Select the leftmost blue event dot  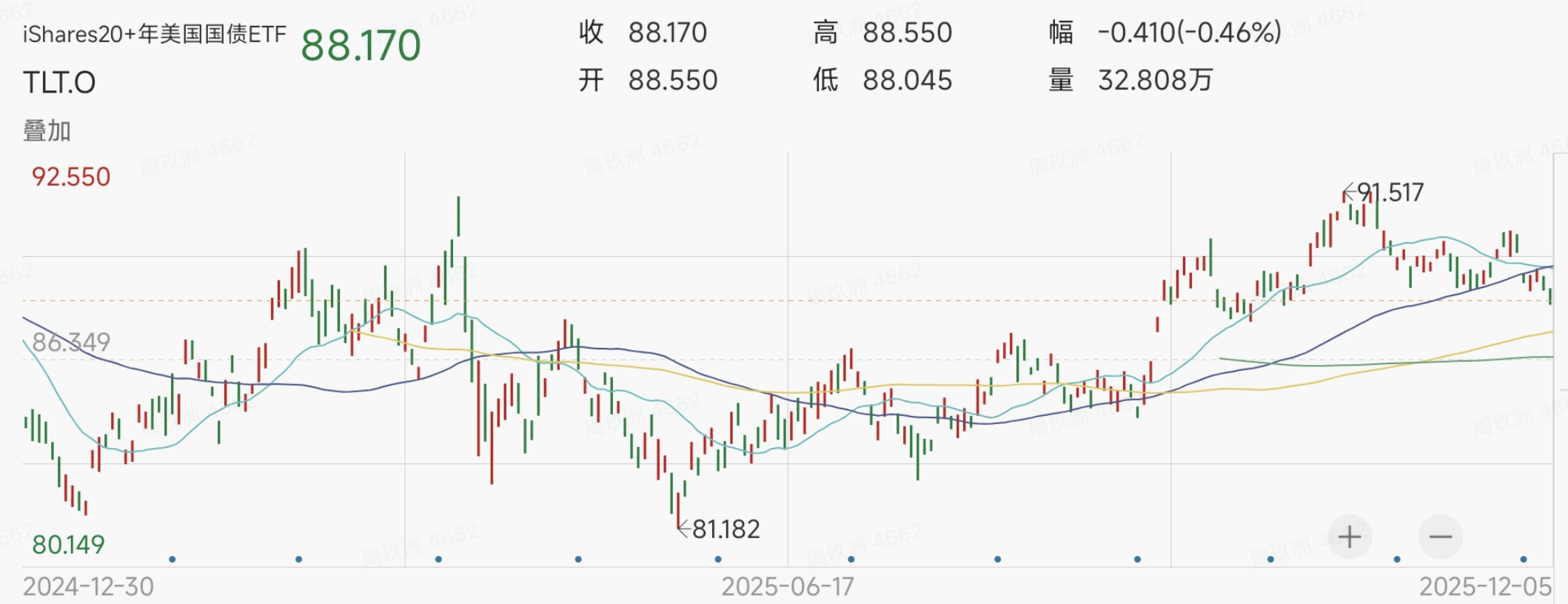[x=172, y=560]
